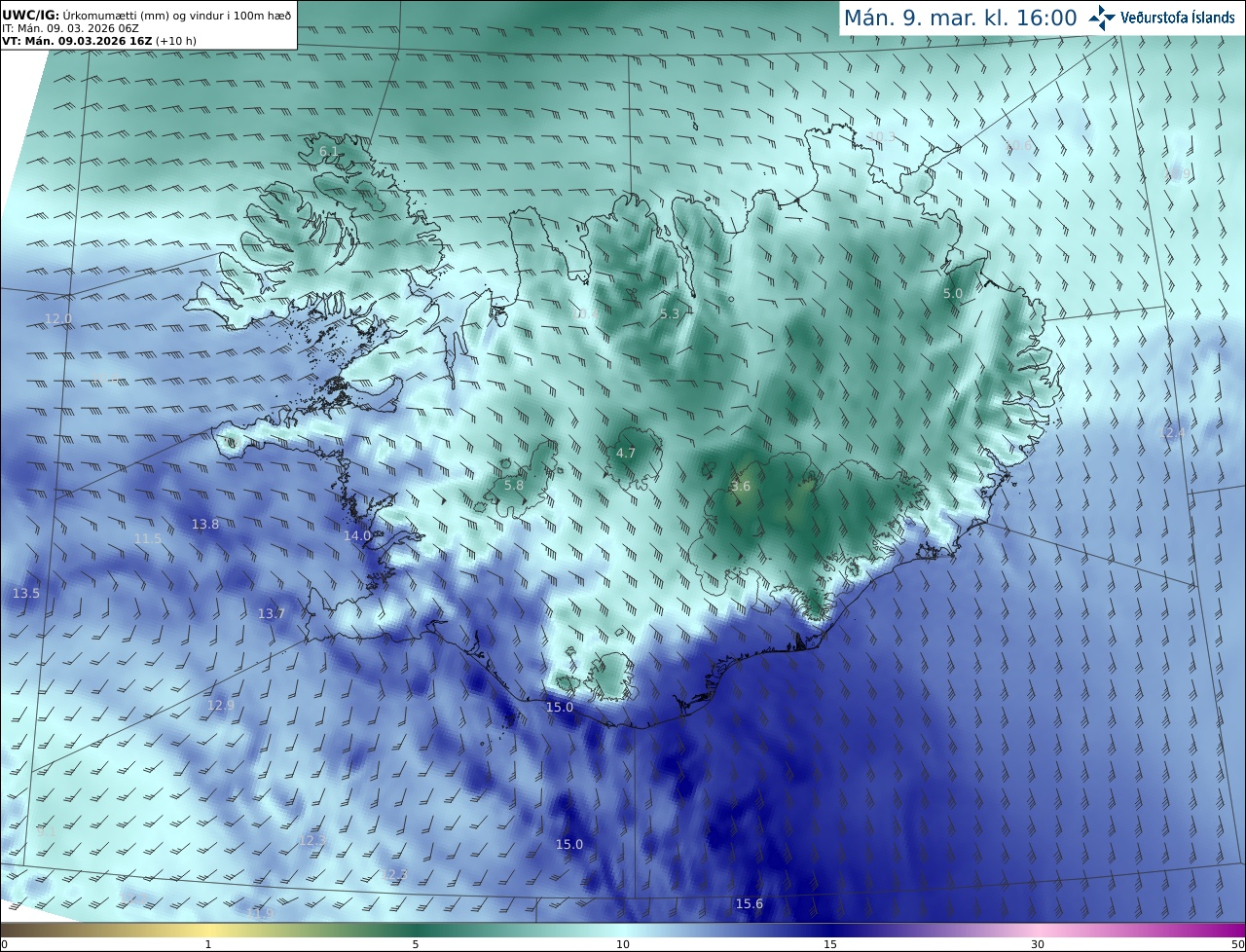Click the 13.7 value label
This screenshot has width=1246, height=952.
click(272, 613)
